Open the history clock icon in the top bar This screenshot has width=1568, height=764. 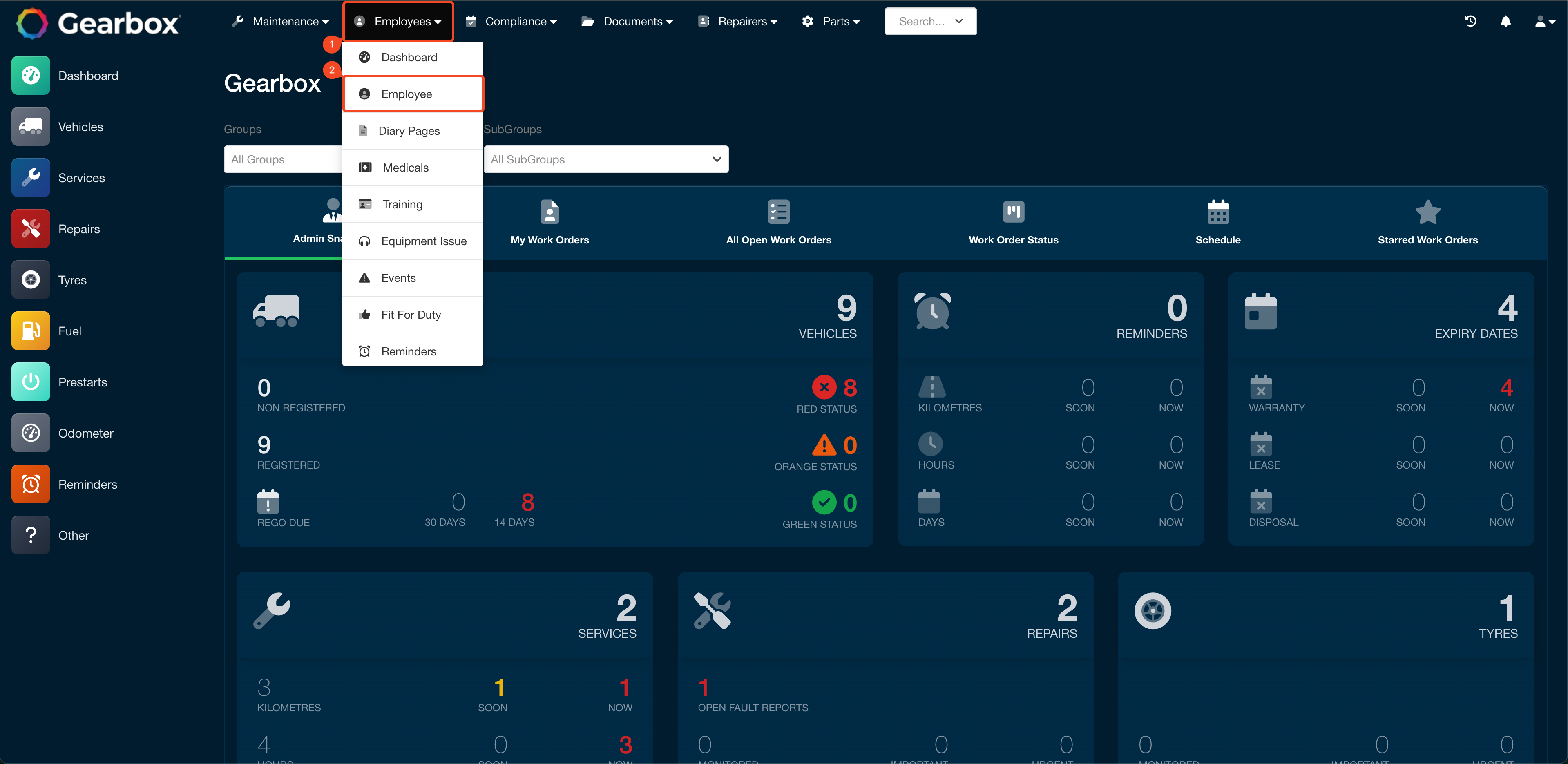(1471, 21)
